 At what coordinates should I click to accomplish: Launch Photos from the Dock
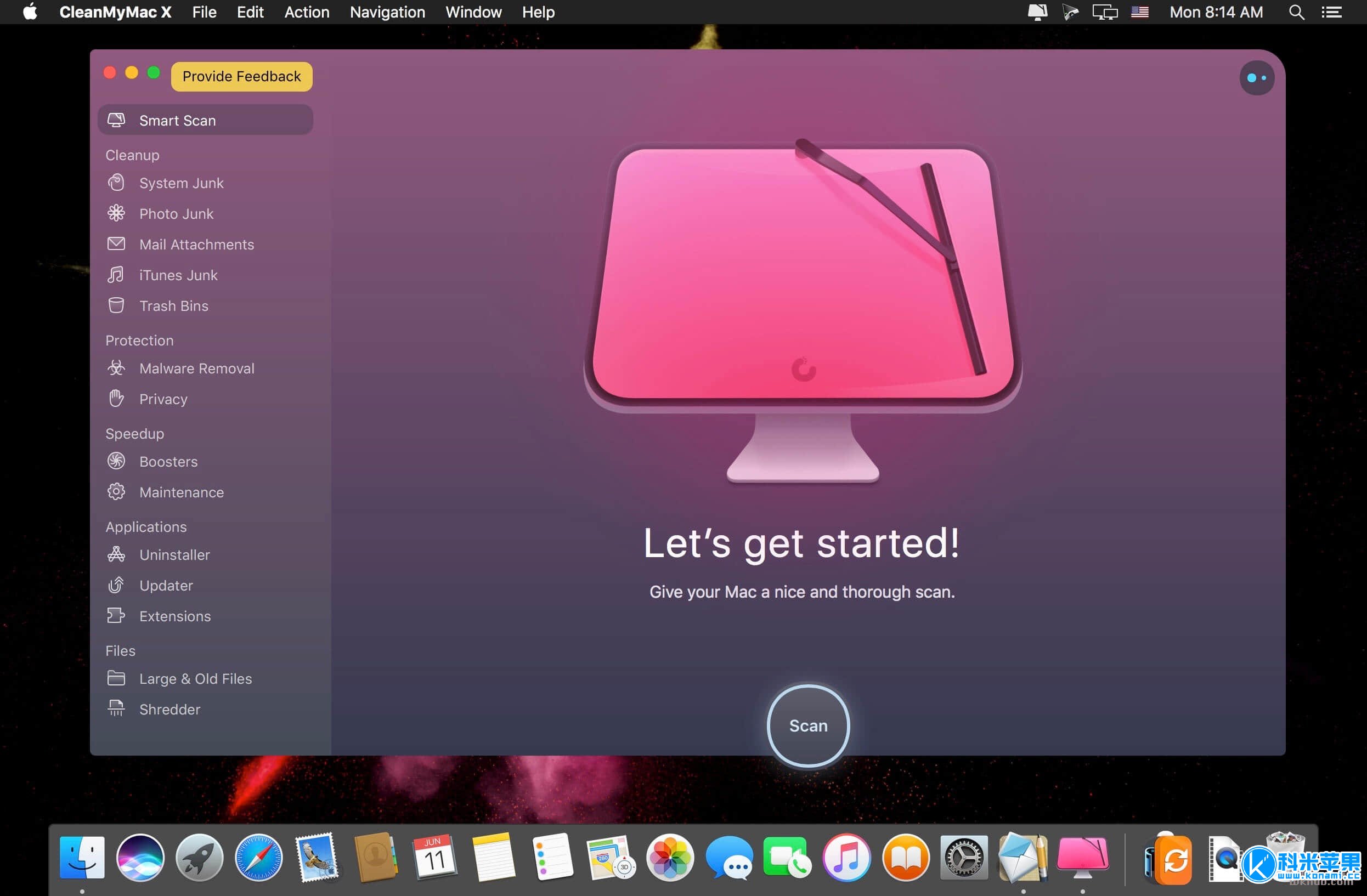pyautogui.click(x=670, y=858)
